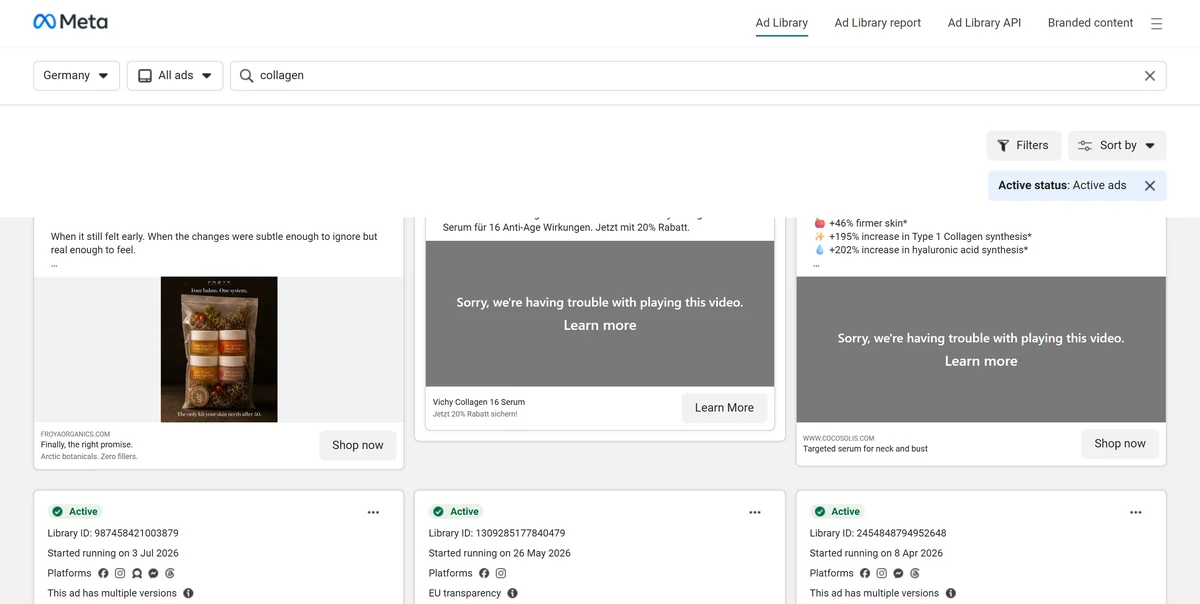Expand truncated Cocosolis ad text ellipsis

pos(817,265)
